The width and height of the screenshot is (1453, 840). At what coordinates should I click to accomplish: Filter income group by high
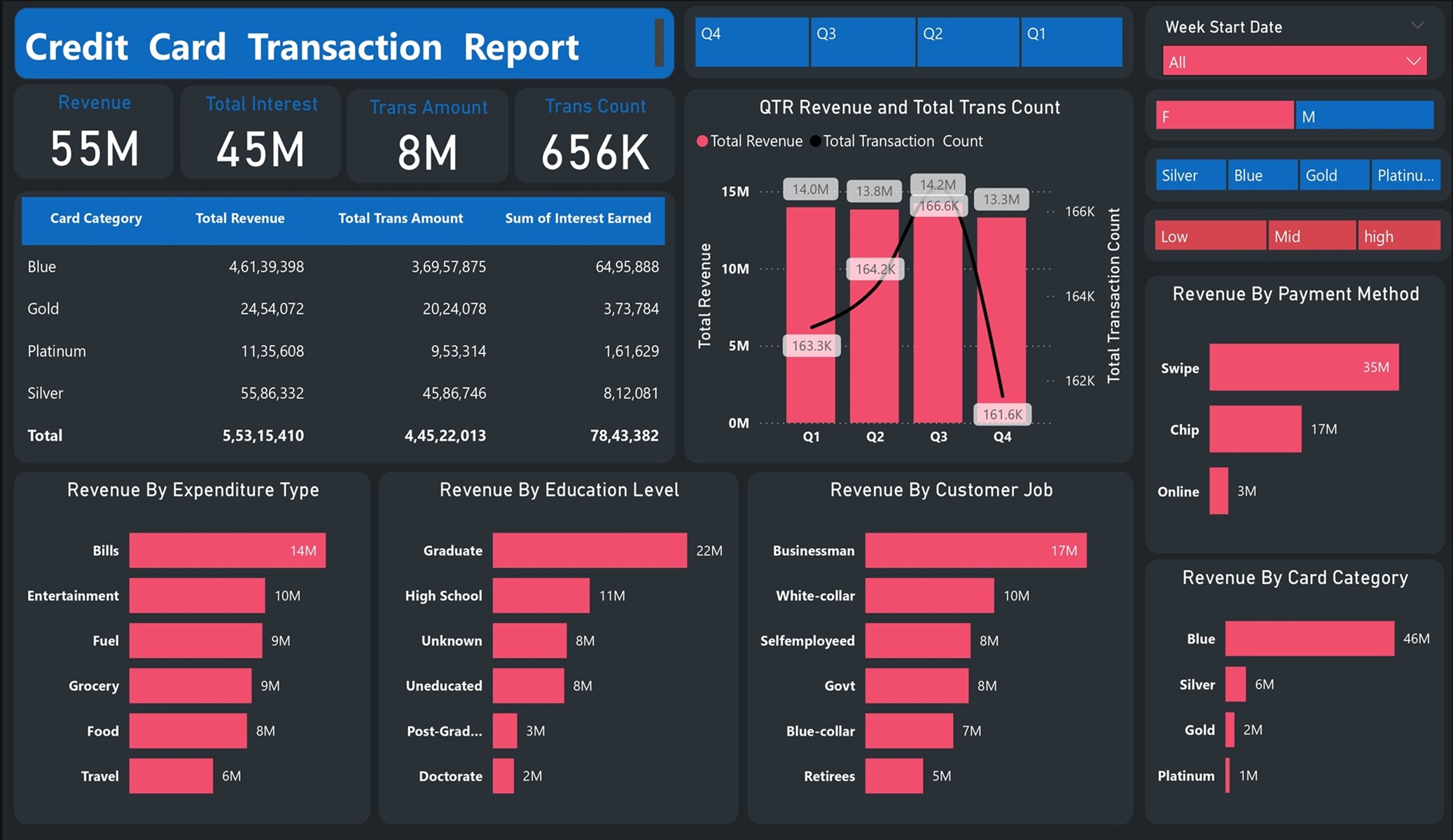click(x=1398, y=236)
